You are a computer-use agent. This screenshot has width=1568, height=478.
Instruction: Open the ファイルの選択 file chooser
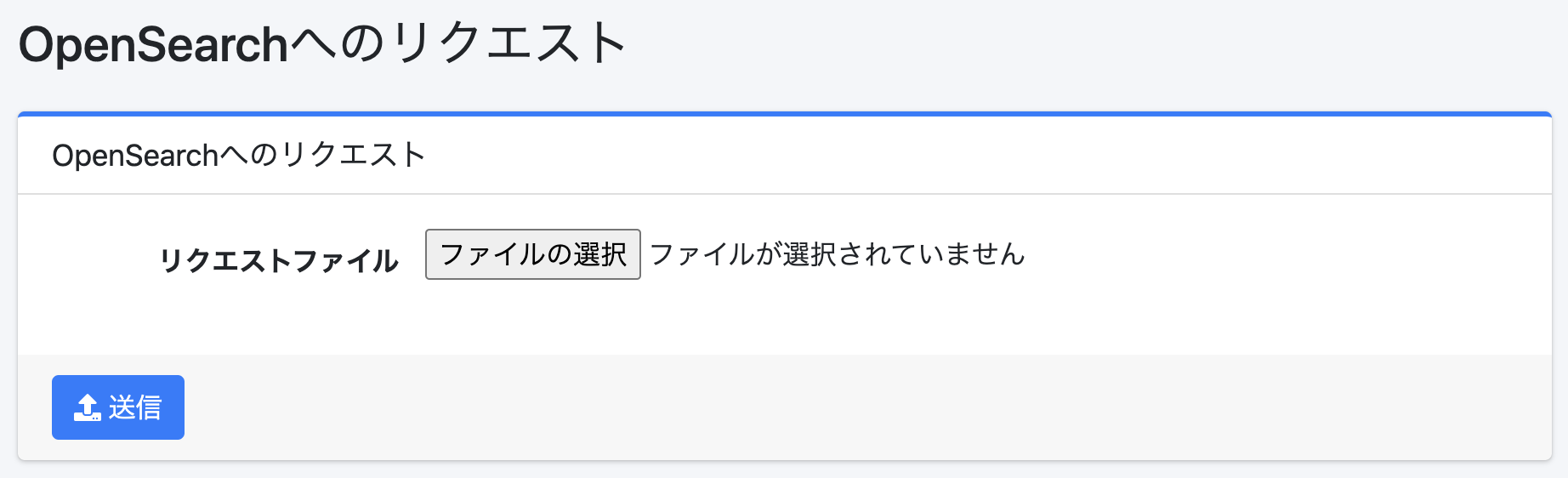point(532,254)
